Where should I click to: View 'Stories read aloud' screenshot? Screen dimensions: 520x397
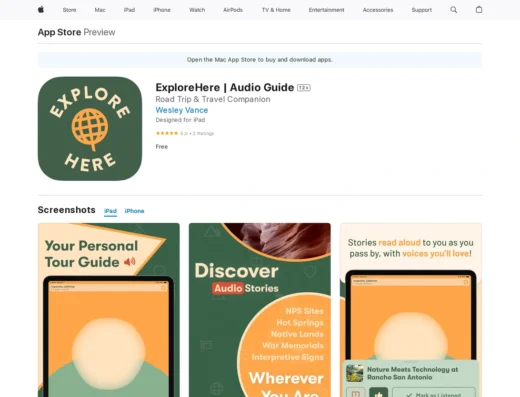pos(411,310)
